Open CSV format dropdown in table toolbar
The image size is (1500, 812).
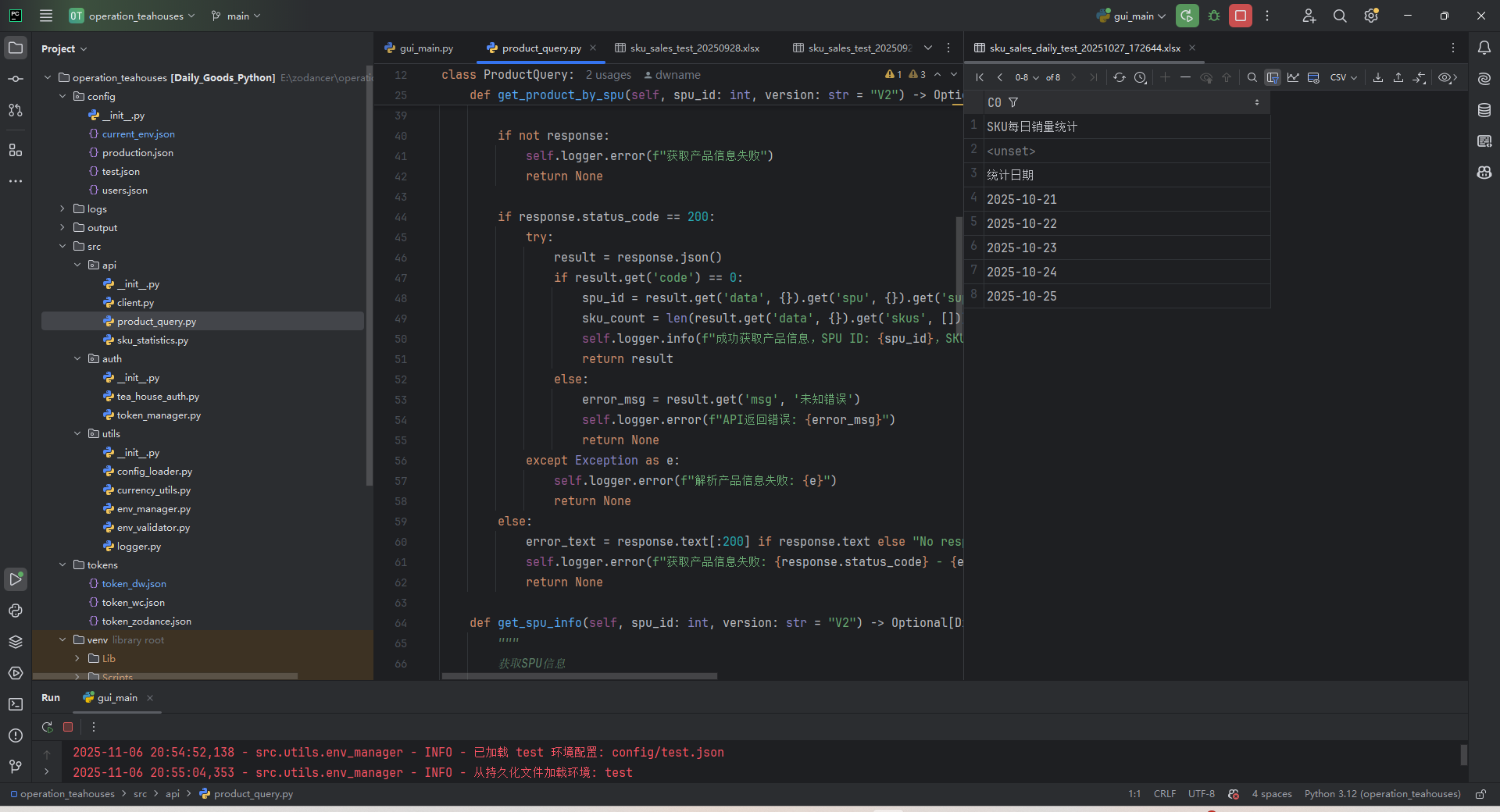pyautogui.click(x=1344, y=77)
